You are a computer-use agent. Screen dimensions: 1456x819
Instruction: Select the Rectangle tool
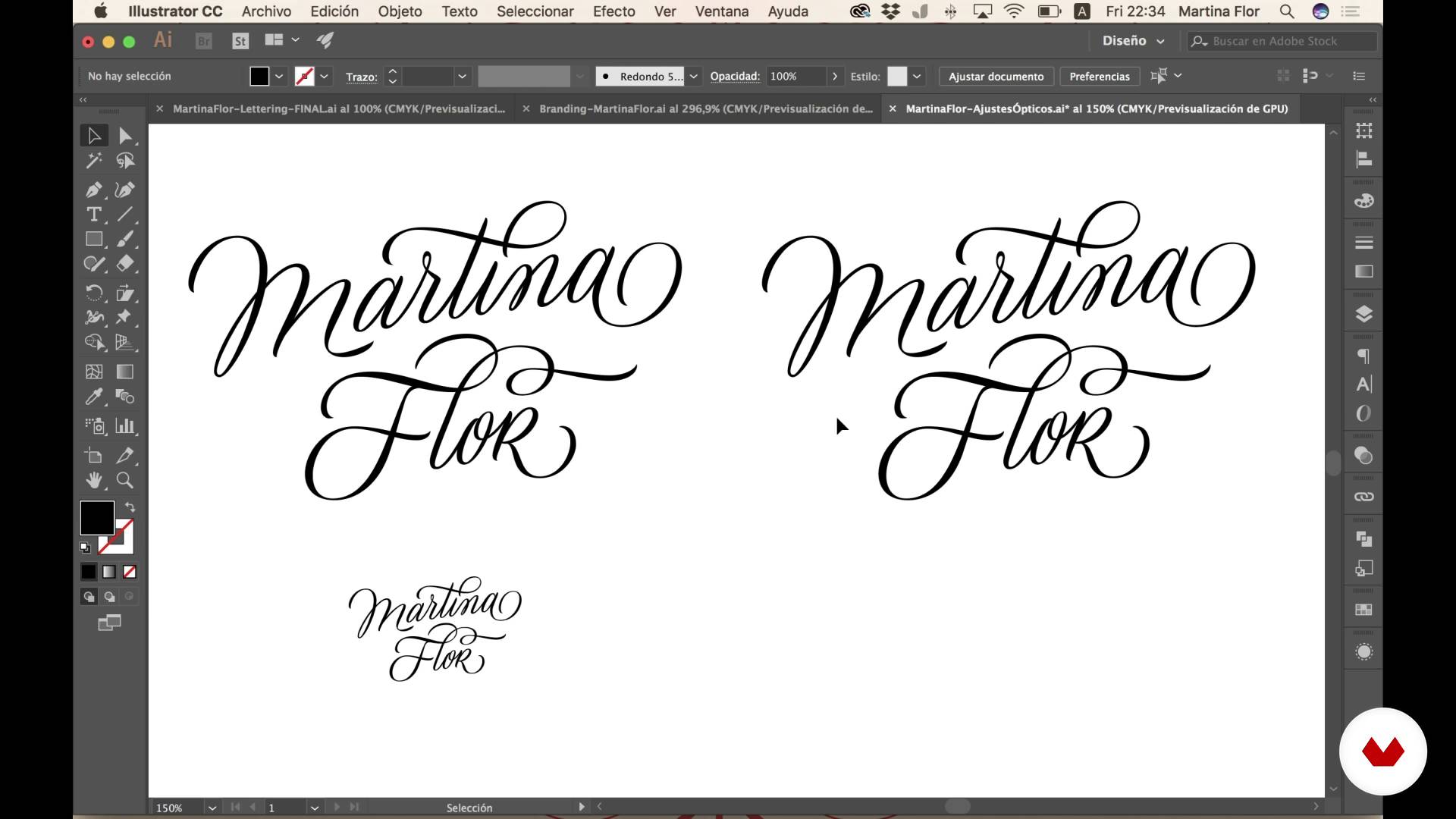94,239
